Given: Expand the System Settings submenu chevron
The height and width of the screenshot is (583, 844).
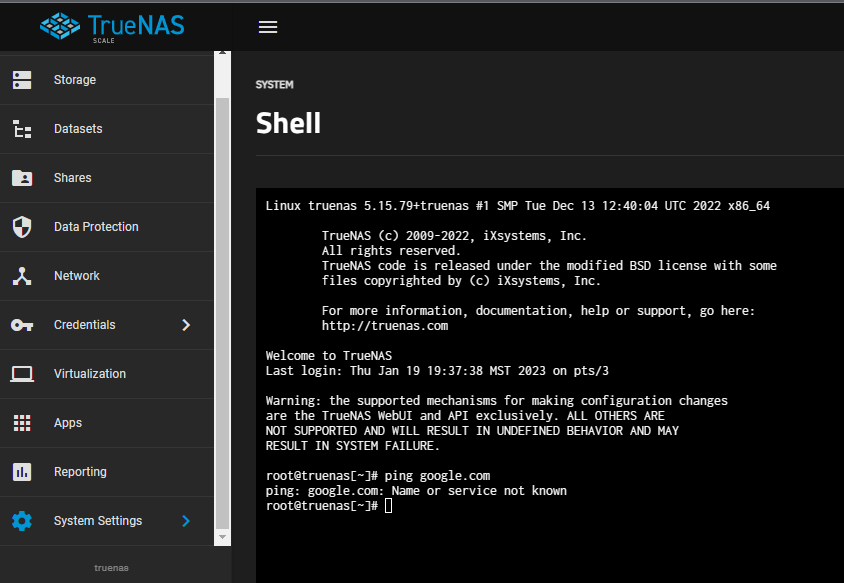Looking at the screenshot, I should pyautogui.click(x=186, y=521).
